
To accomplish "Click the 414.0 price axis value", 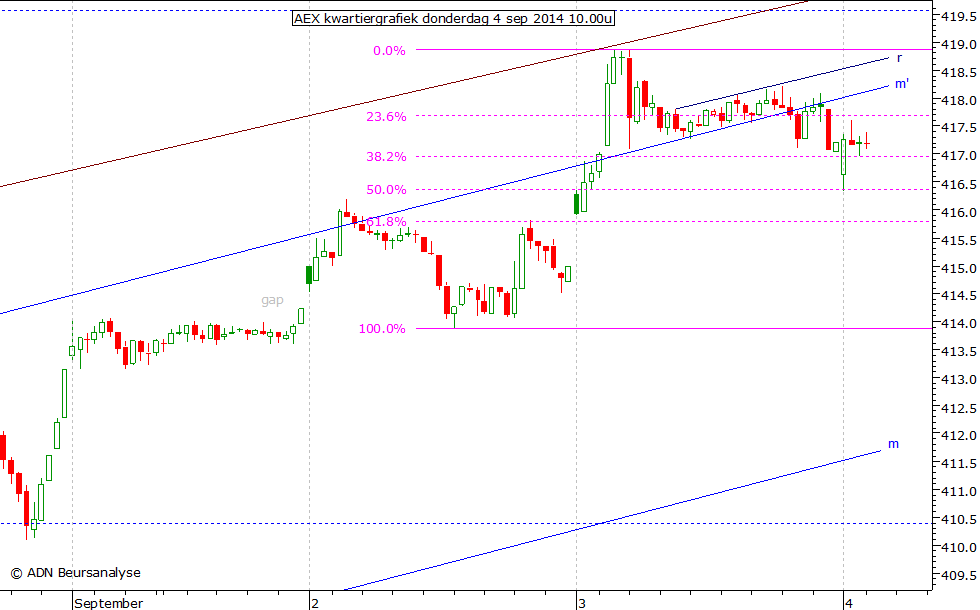I will [x=958, y=324].
